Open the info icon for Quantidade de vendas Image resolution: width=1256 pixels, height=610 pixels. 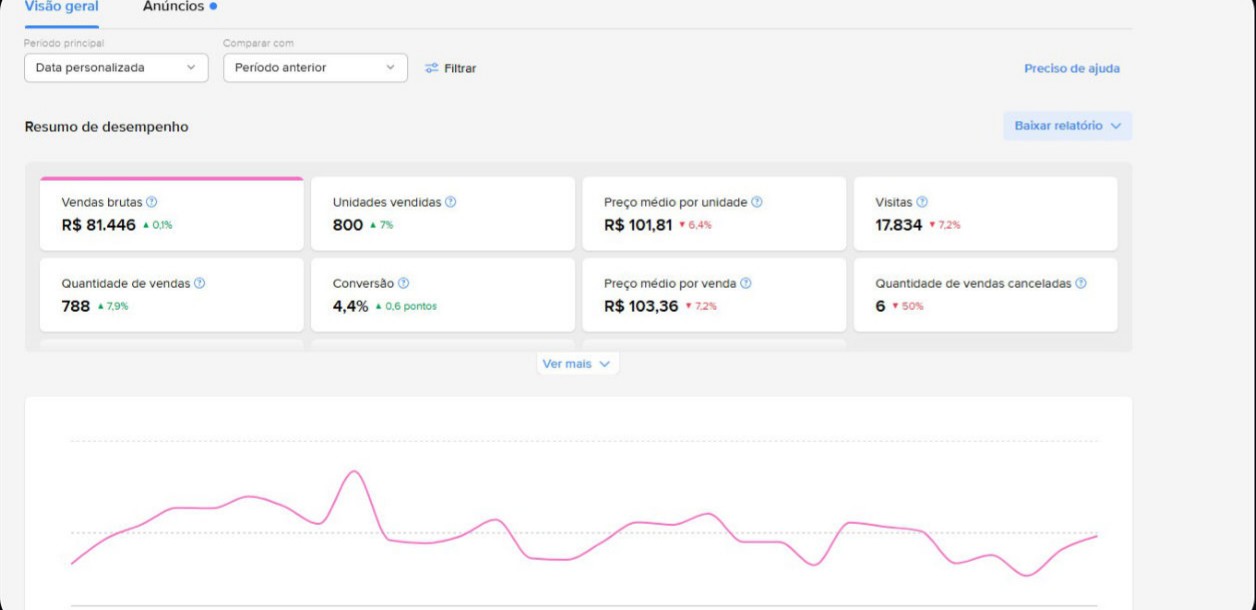[x=200, y=283]
